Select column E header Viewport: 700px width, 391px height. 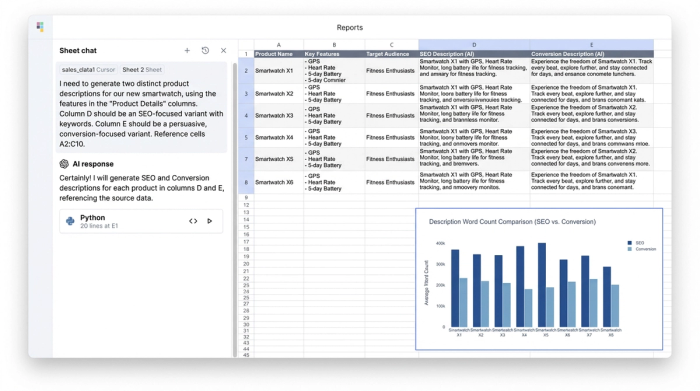(592, 45)
